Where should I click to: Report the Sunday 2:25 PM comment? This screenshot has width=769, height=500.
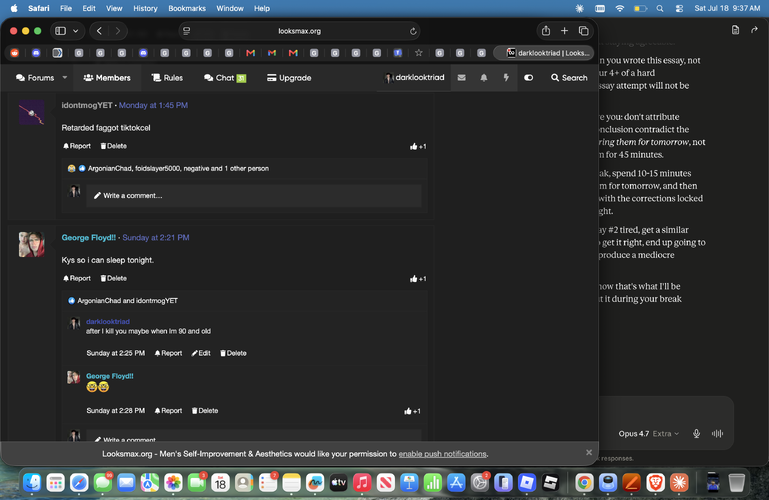[168, 353]
